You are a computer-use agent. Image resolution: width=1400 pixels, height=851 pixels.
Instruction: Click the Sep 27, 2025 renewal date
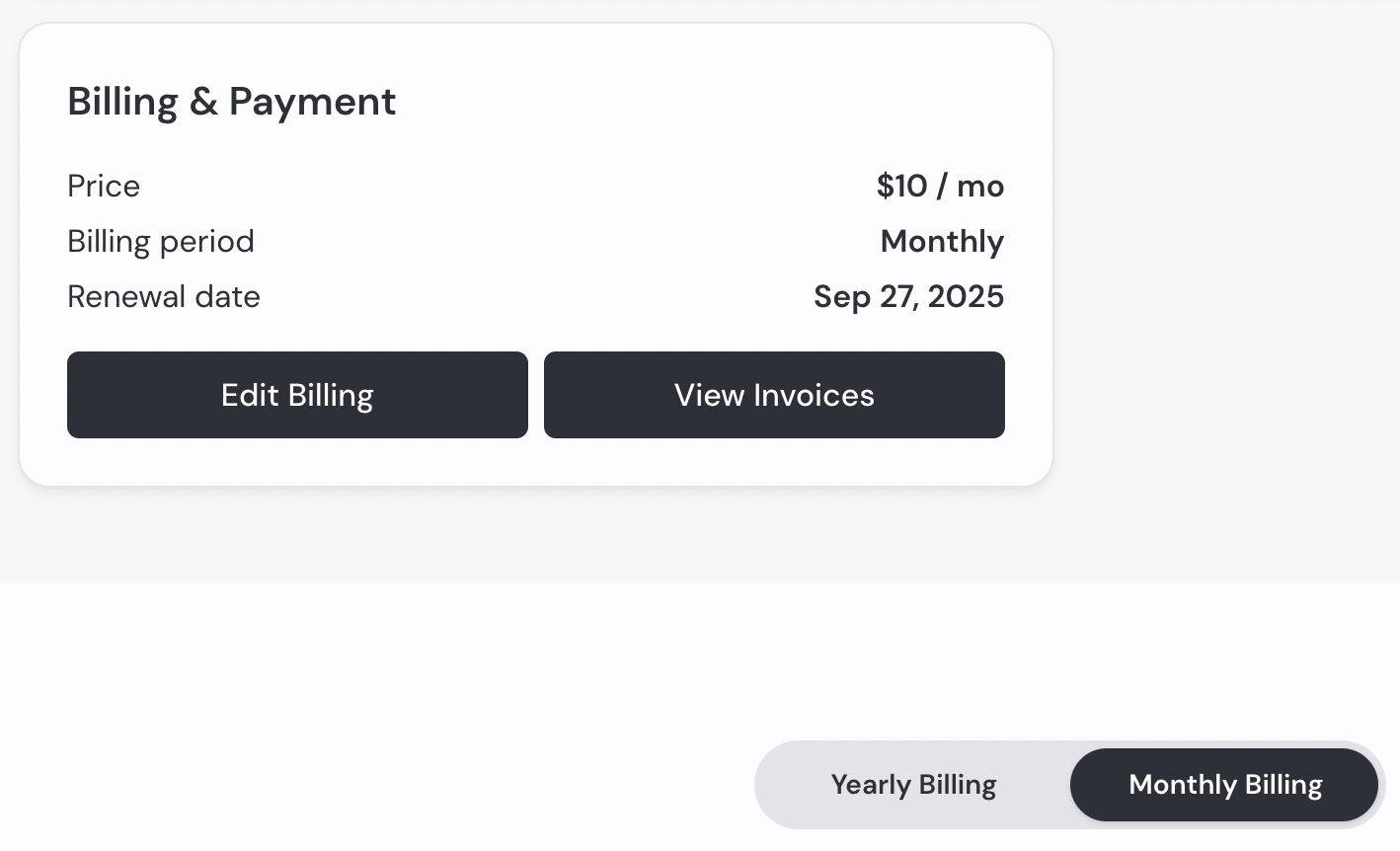point(908,296)
